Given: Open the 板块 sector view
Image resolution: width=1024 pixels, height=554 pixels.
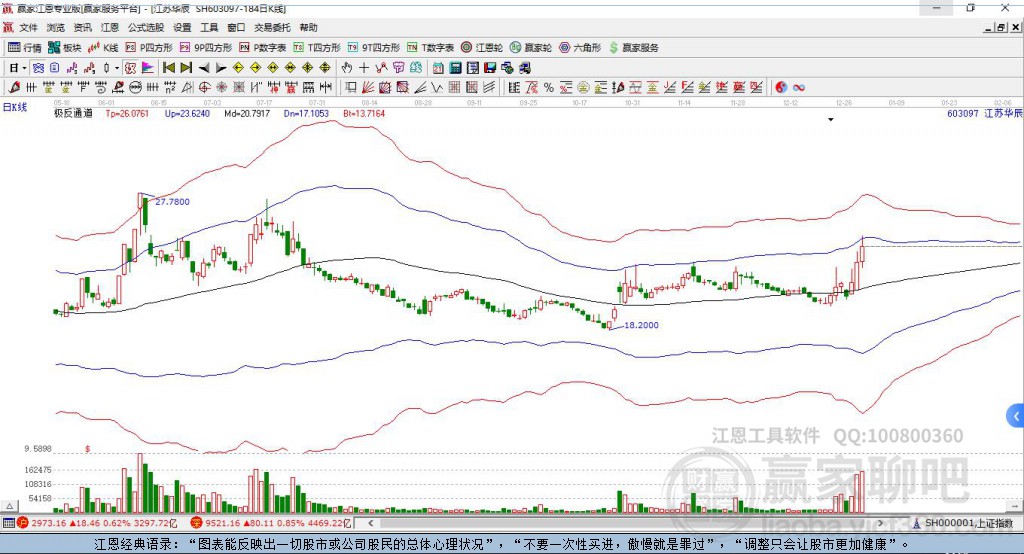Looking at the screenshot, I should [65, 48].
